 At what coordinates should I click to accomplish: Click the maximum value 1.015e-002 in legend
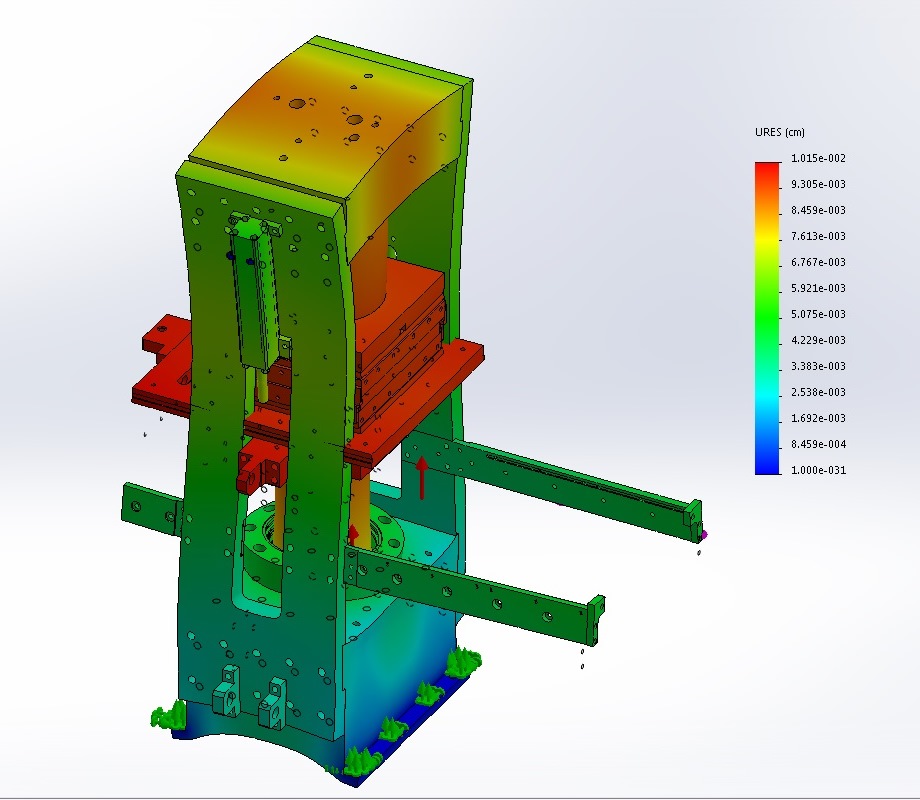click(x=818, y=158)
